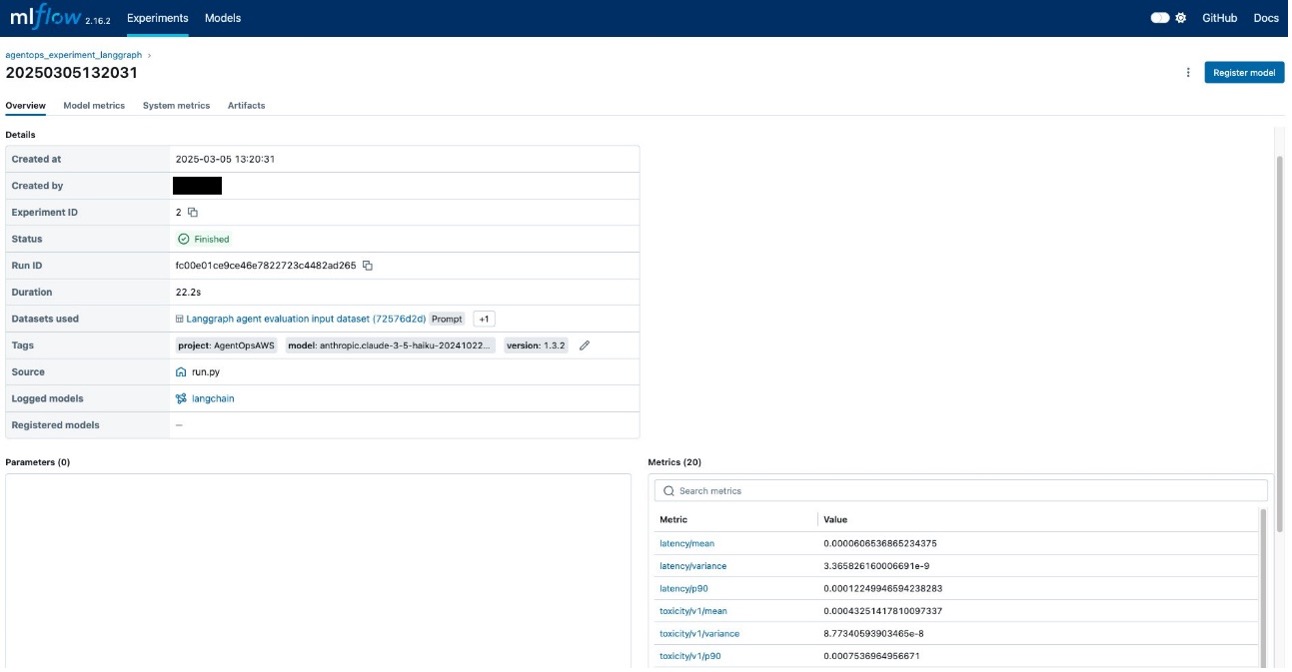Open the toxicity/v1/mean metric link

point(693,611)
